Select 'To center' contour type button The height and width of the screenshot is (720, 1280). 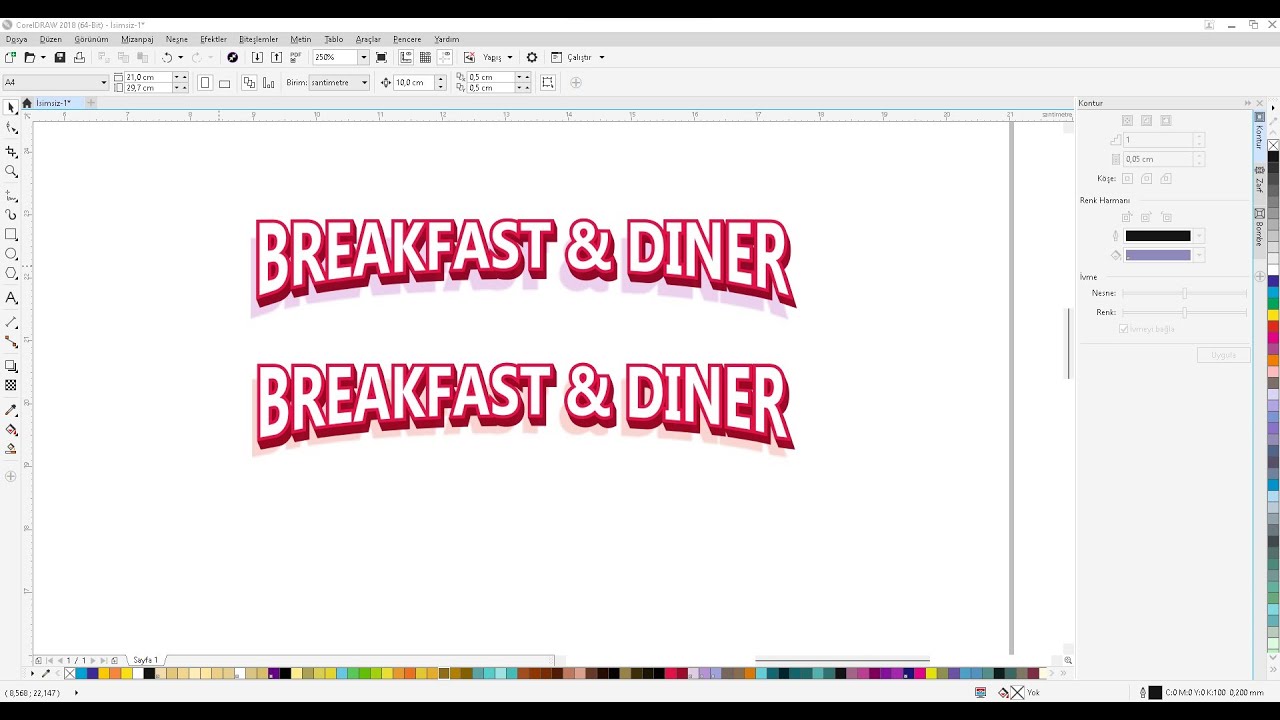point(1127,120)
